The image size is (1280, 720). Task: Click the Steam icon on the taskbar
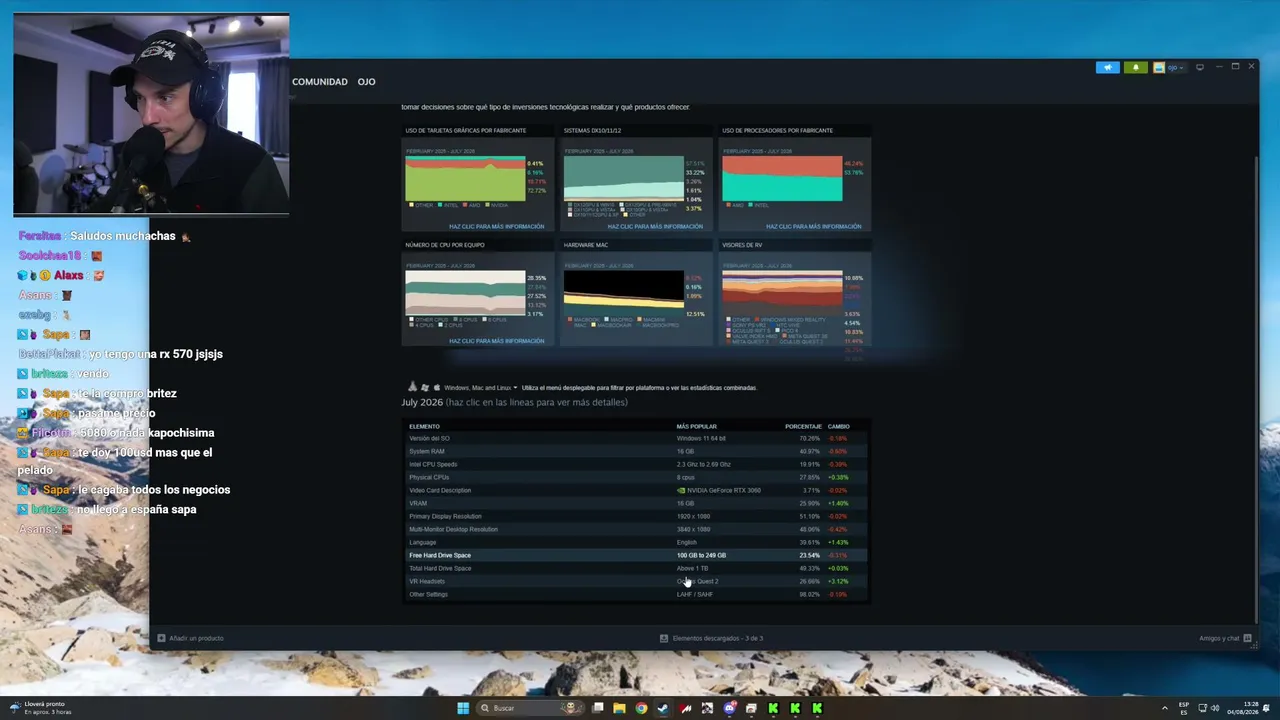[x=663, y=708]
